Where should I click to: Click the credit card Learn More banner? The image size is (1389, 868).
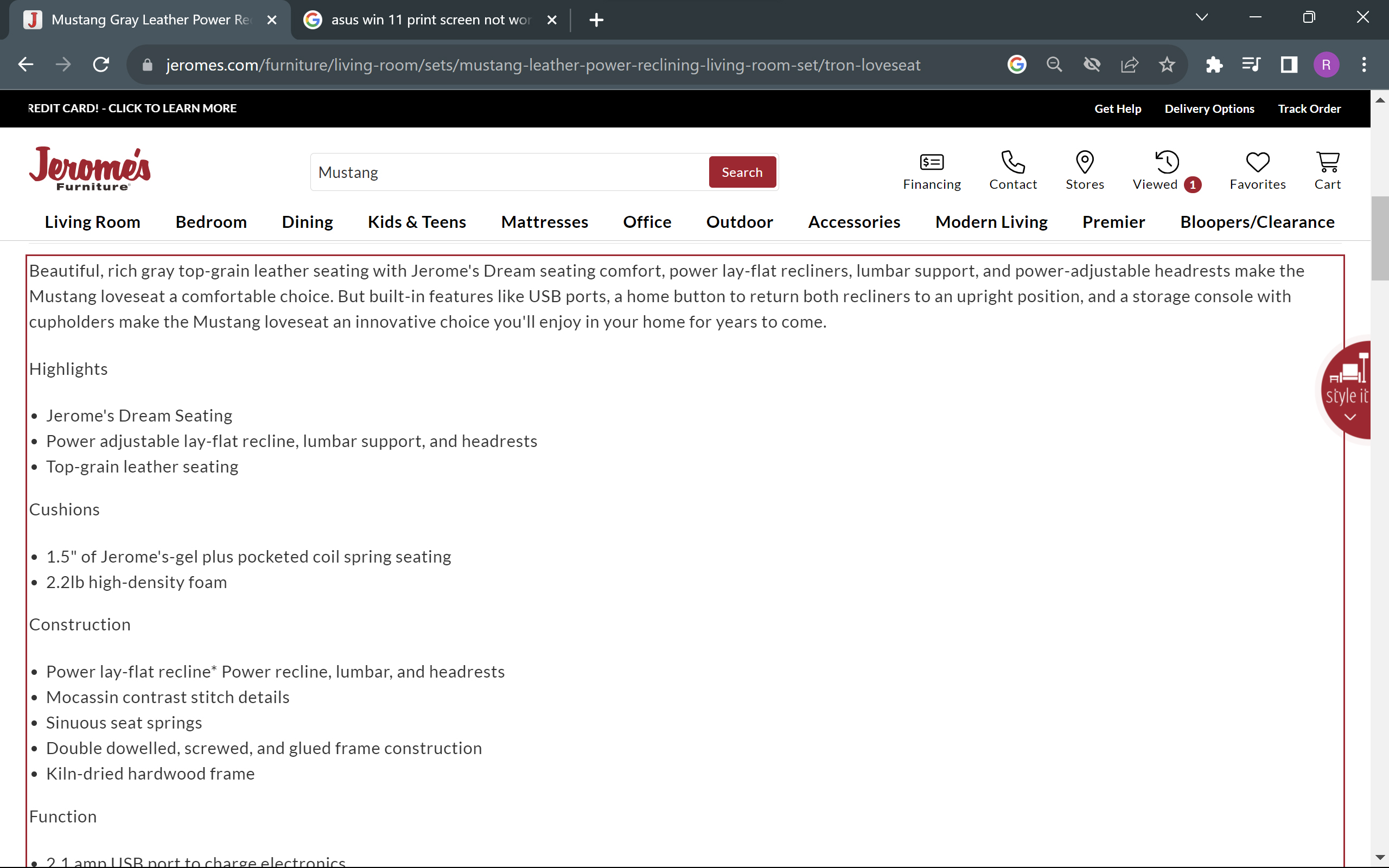coord(132,108)
